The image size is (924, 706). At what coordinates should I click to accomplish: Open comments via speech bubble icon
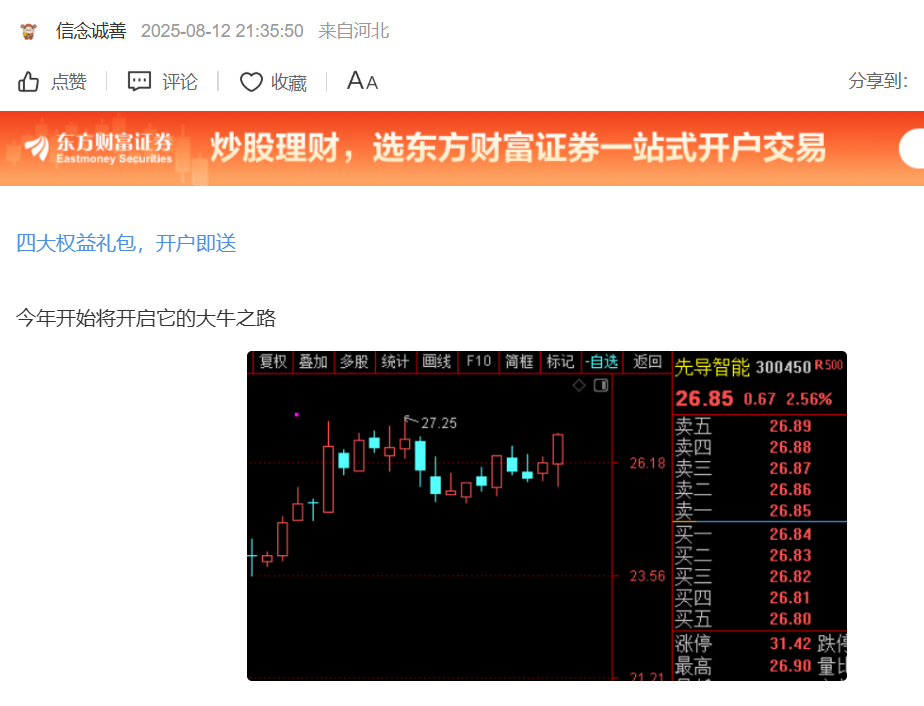[x=140, y=81]
